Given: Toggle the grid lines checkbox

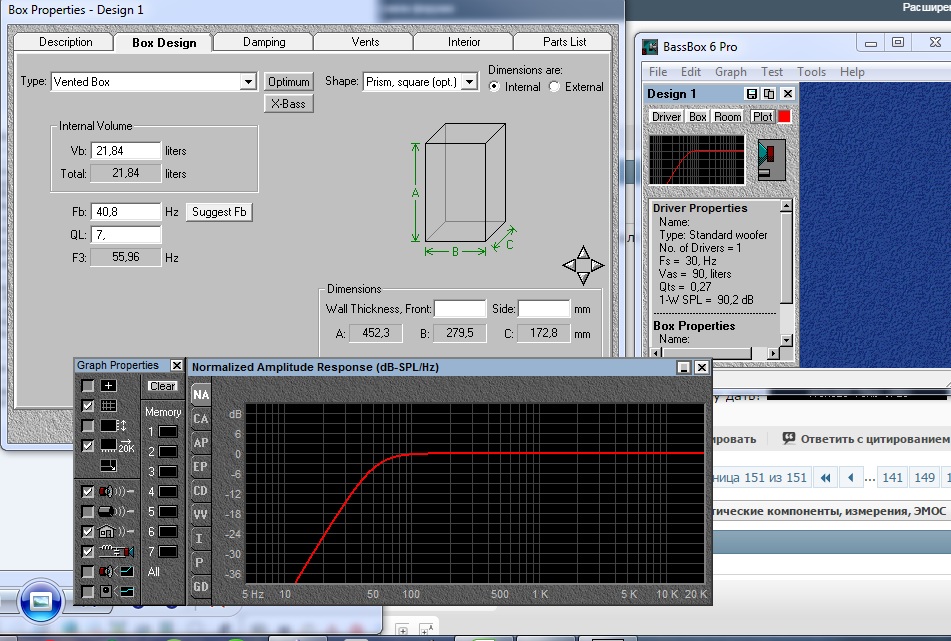Looking at the screenshot, I should point(88,406).
